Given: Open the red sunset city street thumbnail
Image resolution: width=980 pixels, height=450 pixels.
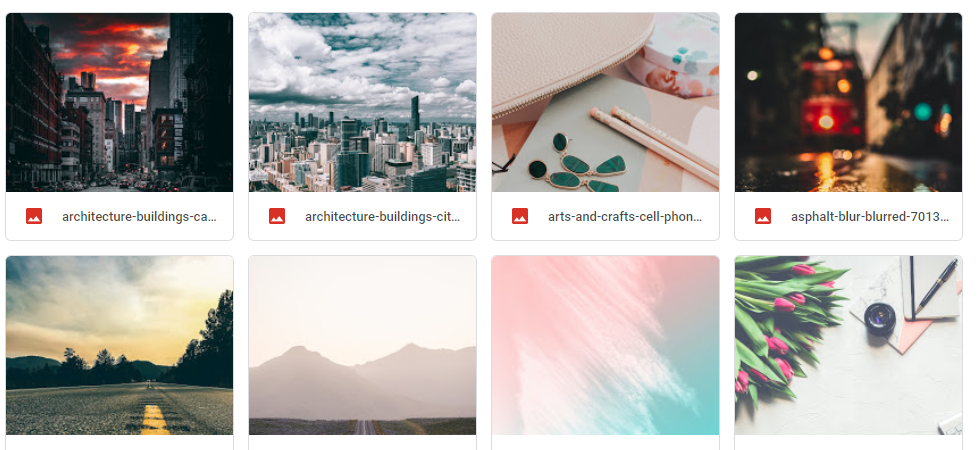Looking at the screenshot, I should (119, 102).
